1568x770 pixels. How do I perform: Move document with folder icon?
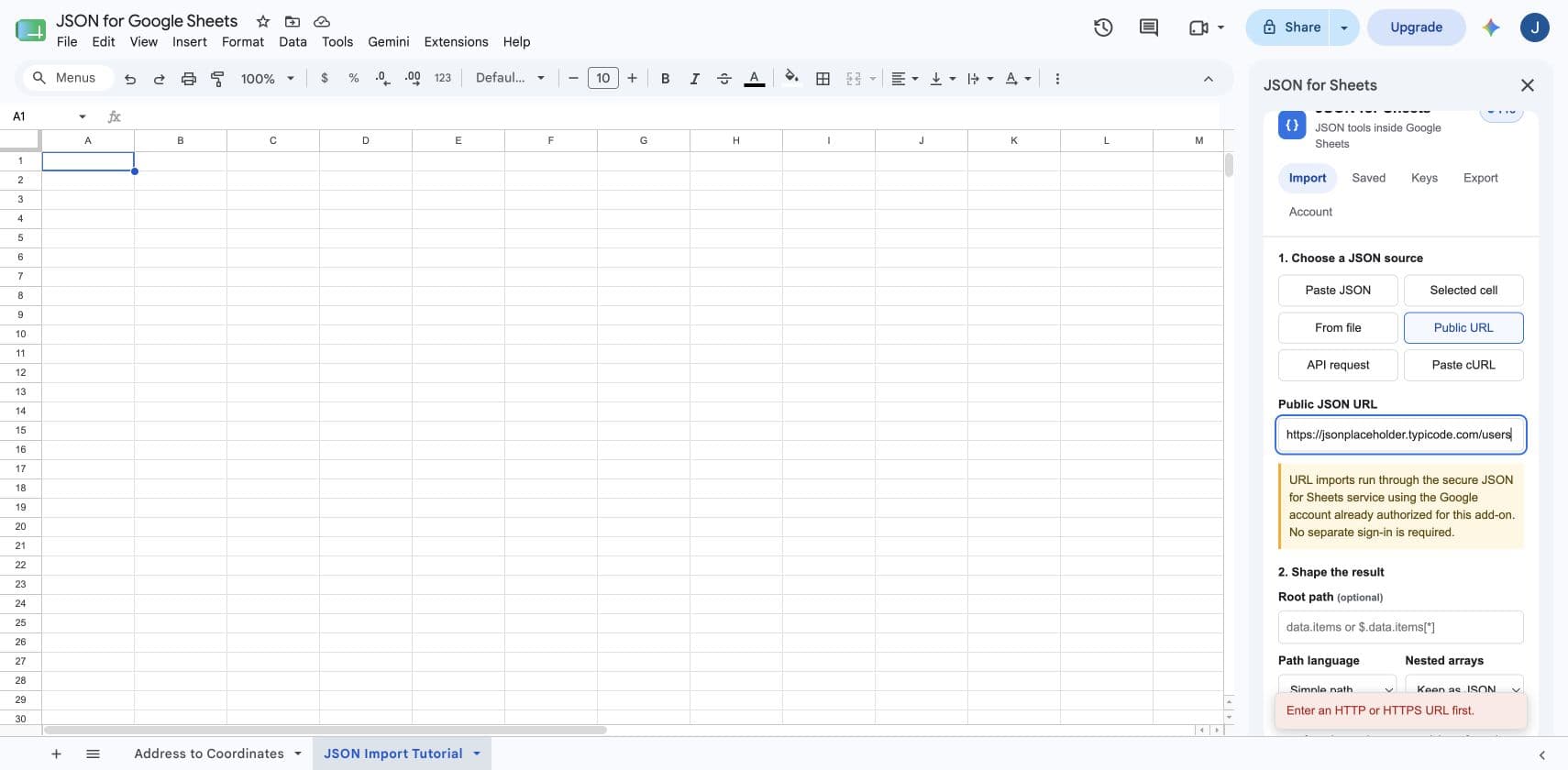pos(293,21)
